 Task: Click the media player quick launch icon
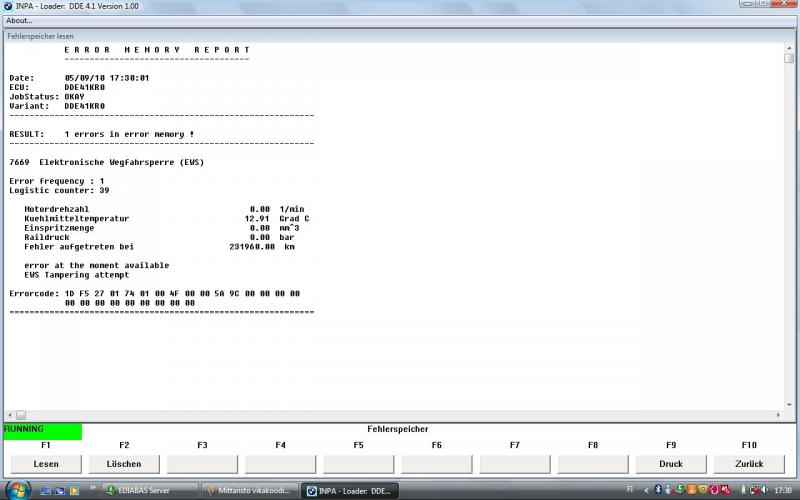click(x=74, y=491)
